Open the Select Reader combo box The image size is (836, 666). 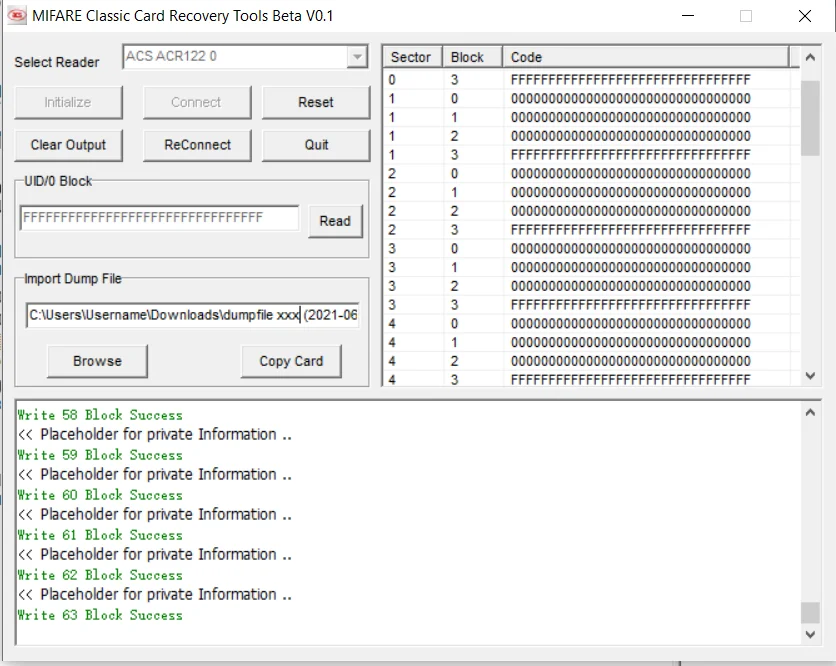tap(245, 57)
